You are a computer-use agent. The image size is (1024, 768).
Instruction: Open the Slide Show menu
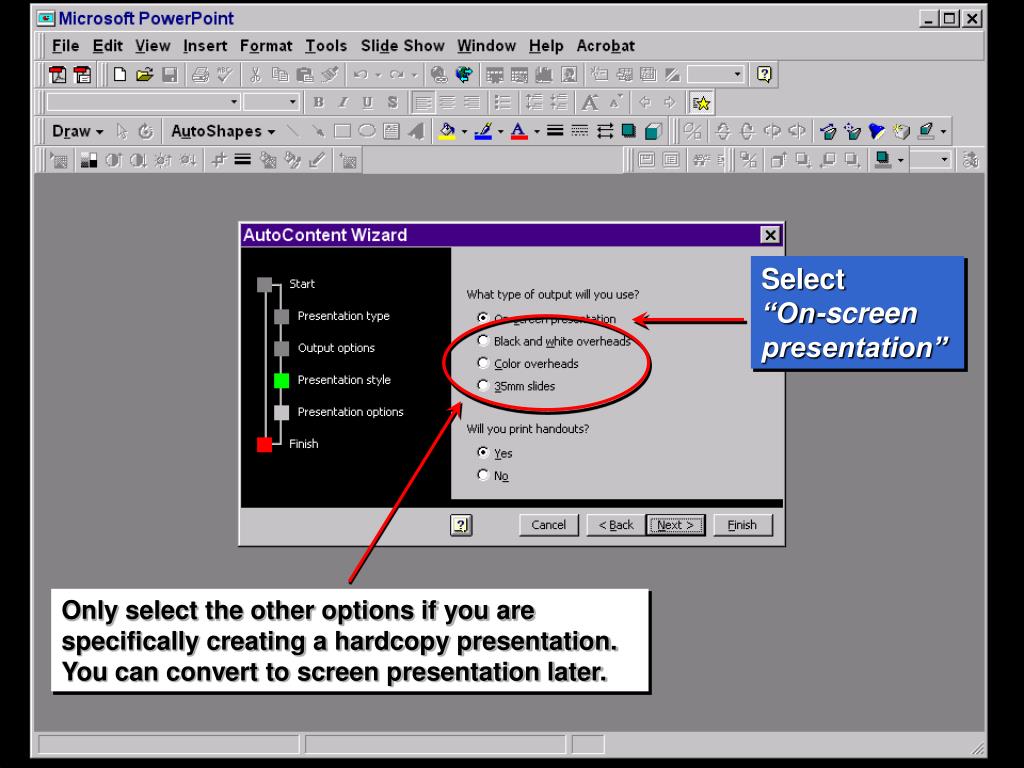402,46
